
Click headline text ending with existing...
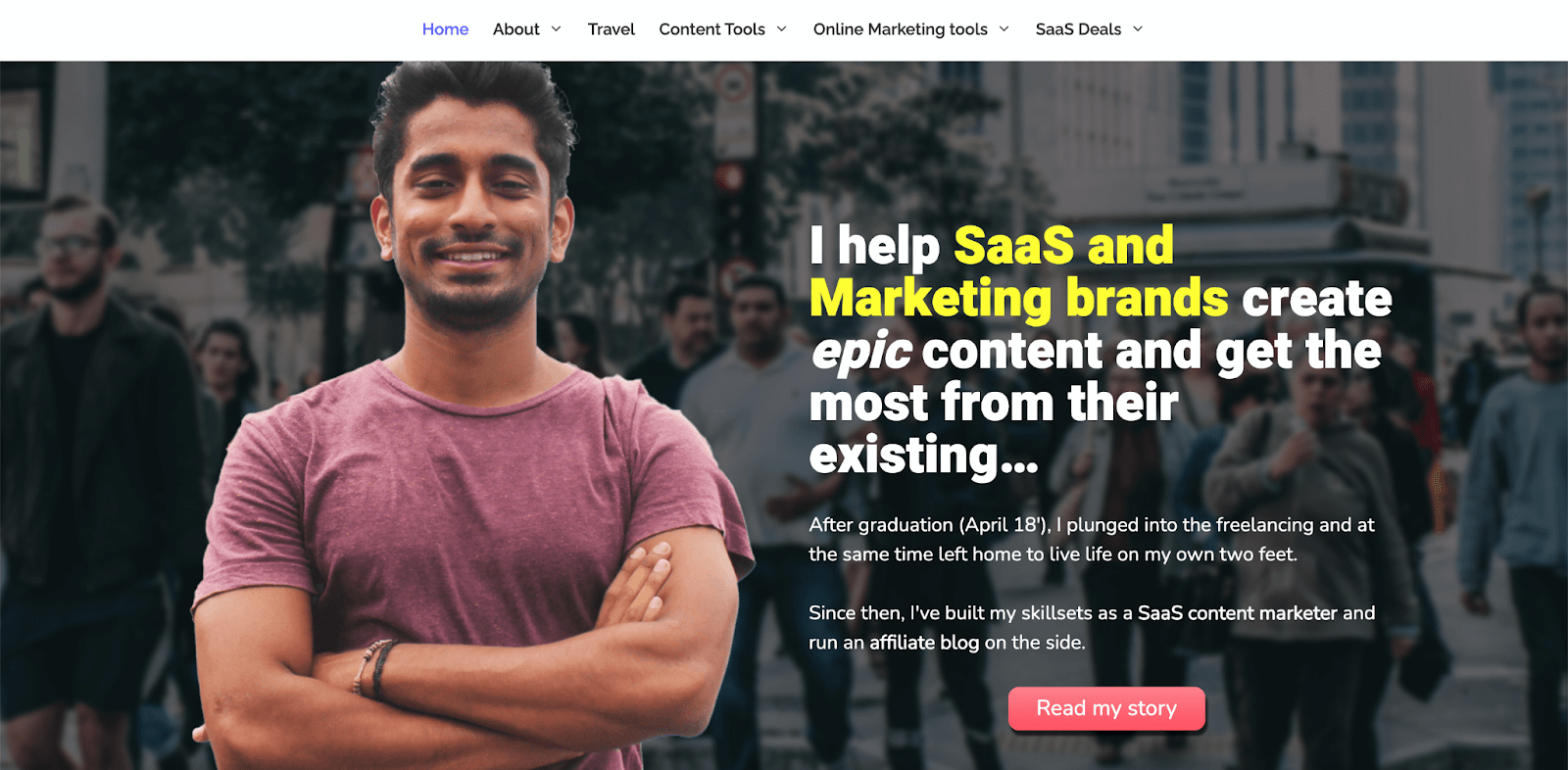pos(1101,350)
